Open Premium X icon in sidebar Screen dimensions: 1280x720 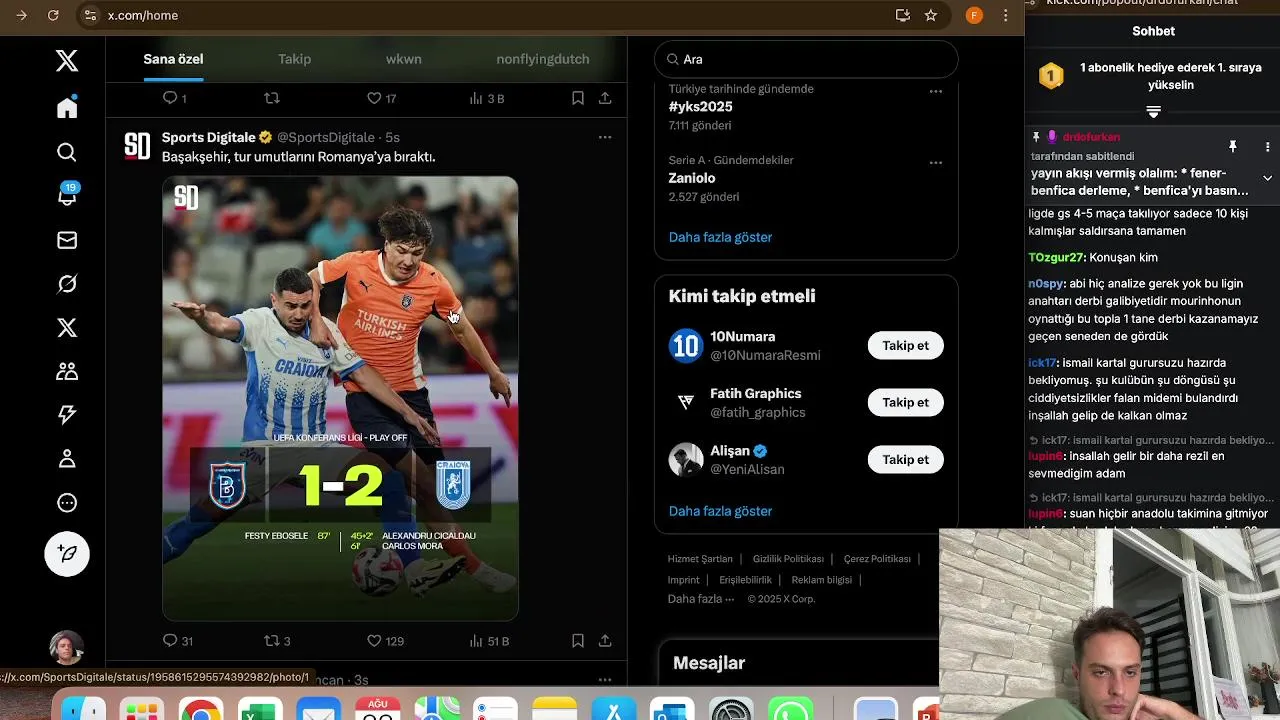click(67, 328)
